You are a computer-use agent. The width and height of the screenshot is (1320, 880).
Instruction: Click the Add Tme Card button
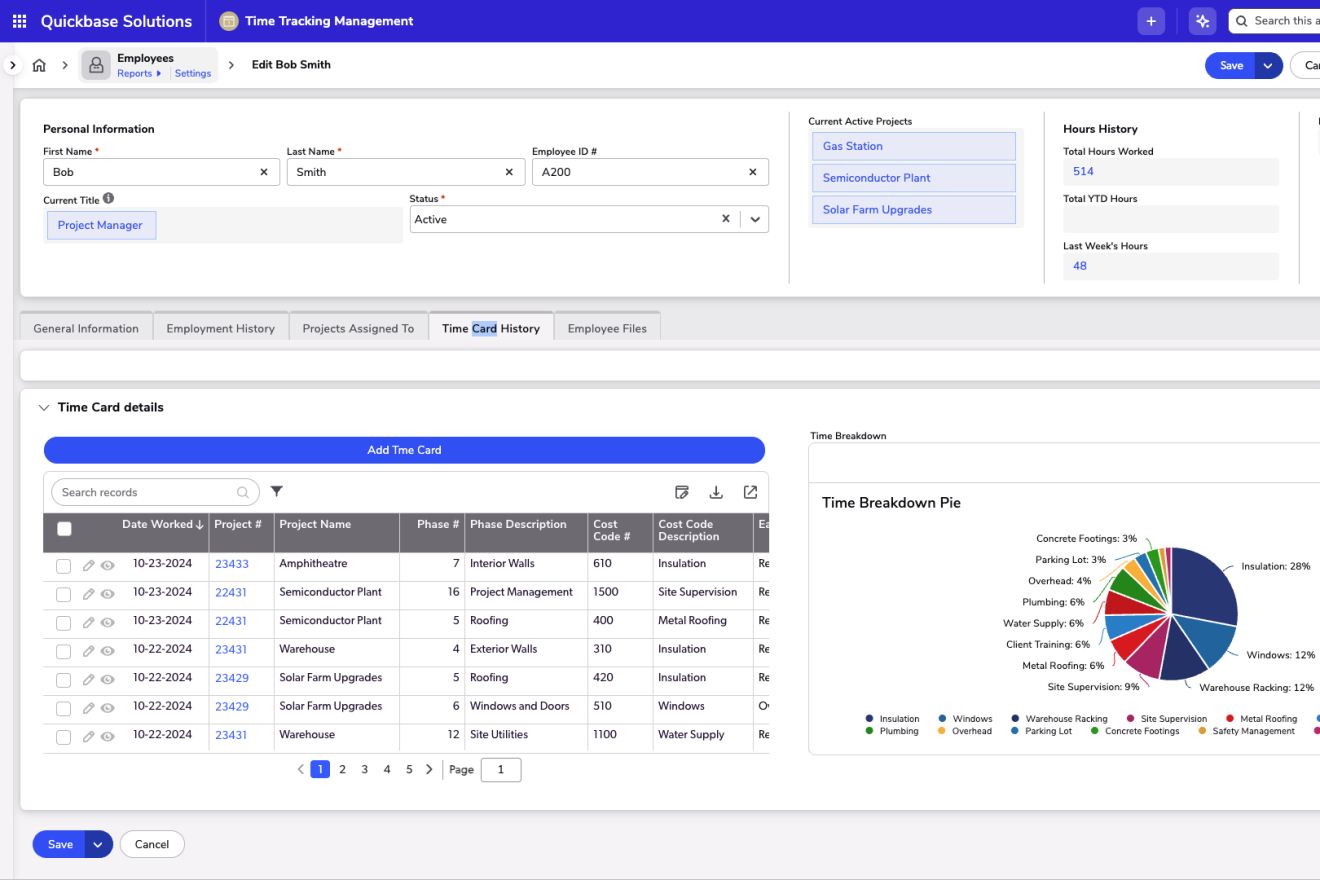click(x=404, y=450)
